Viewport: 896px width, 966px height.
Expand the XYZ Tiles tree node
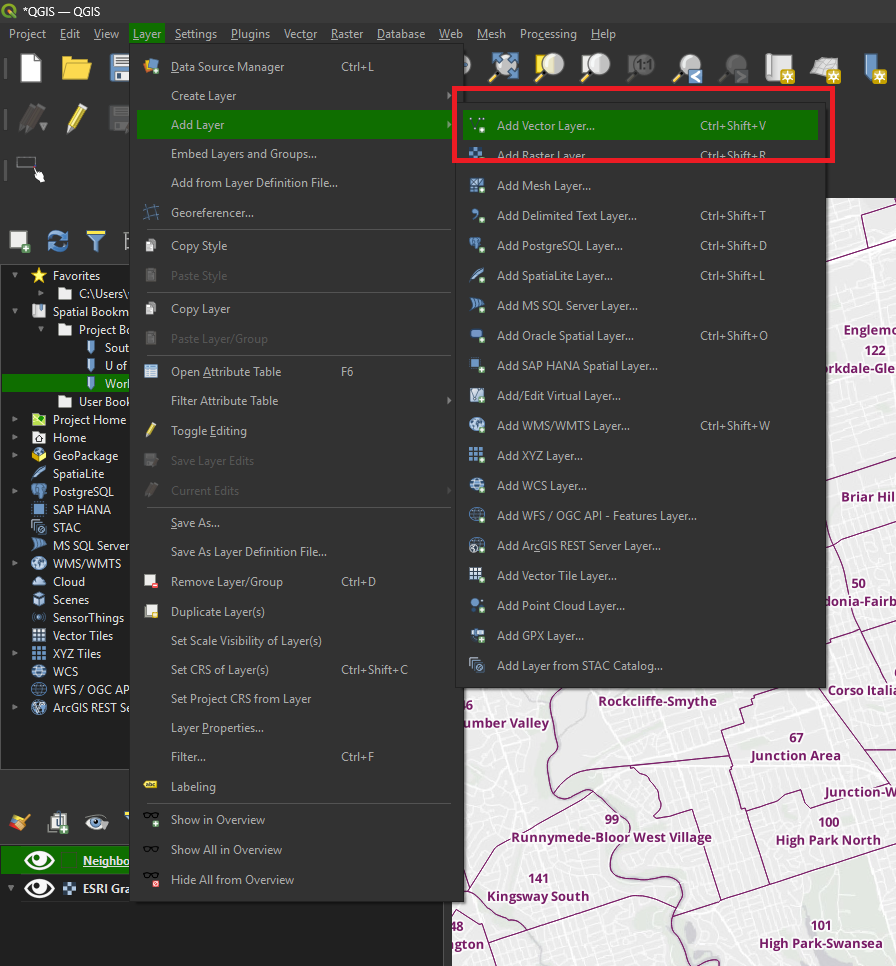click(15, 653)
